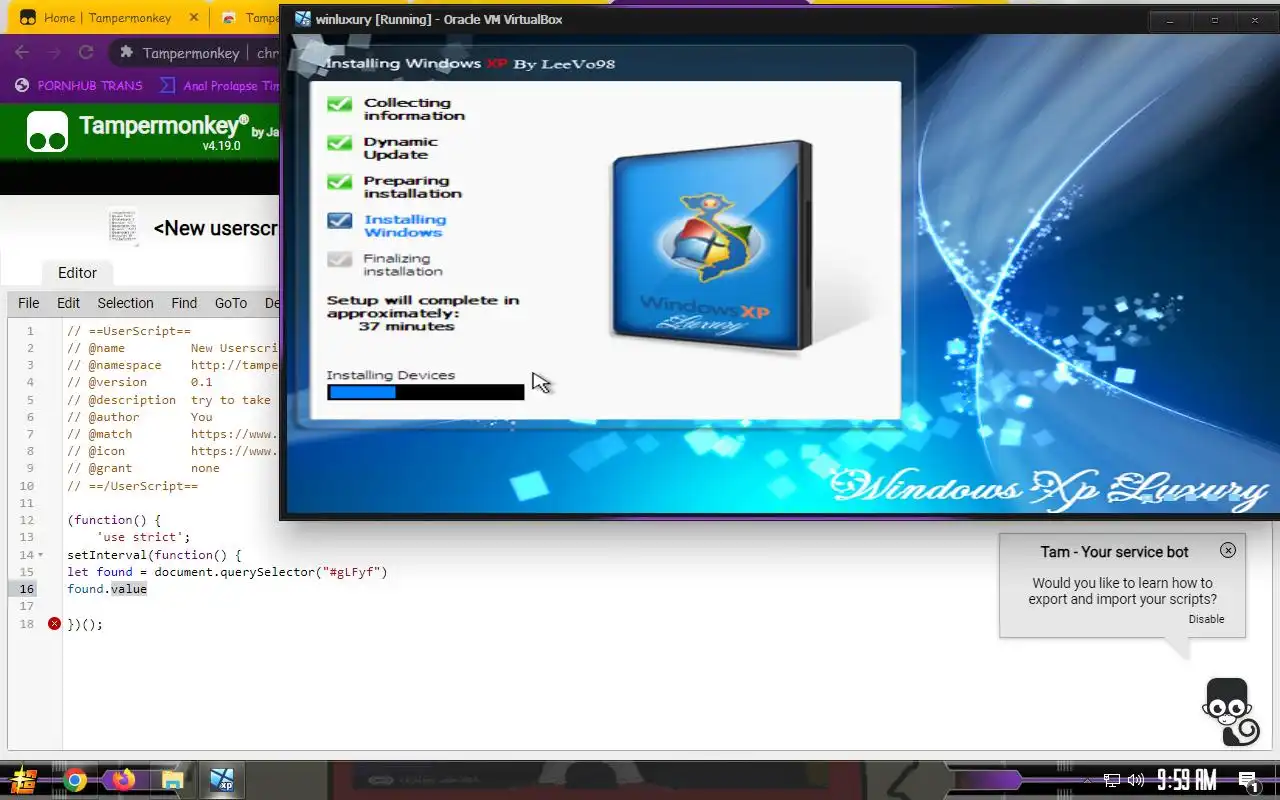Select the Editor tab
Viewport: 1280px width, 800px height.
click(77, 273)
